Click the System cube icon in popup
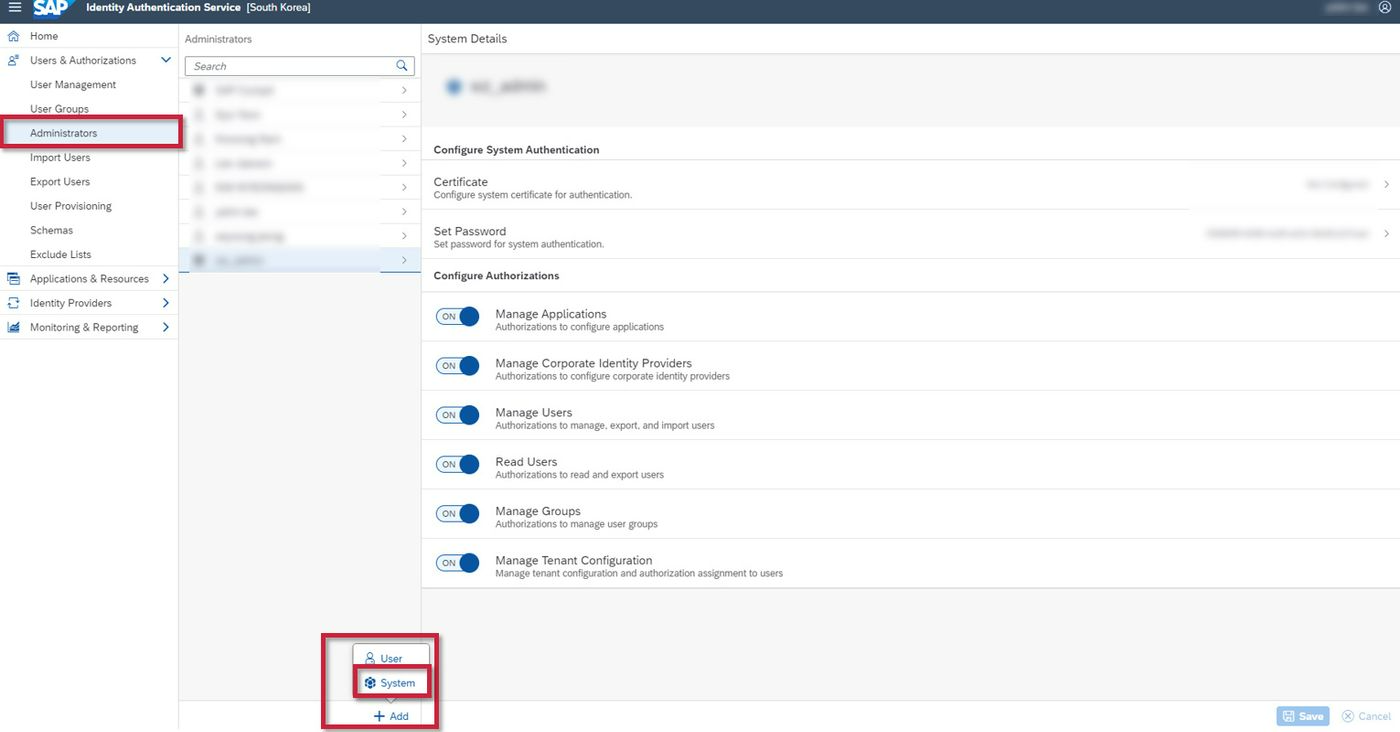Image resolution: width=1400 pixels, height=732 pixels. [x=370, y=683]
